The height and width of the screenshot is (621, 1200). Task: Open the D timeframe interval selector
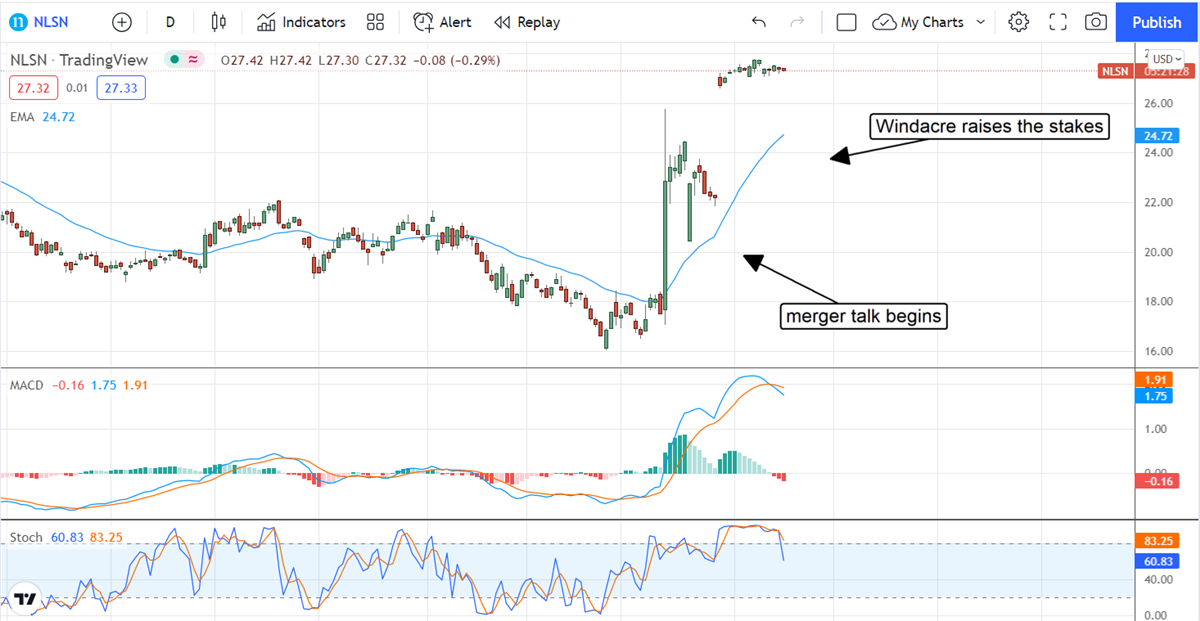click(x=170, y=22)
